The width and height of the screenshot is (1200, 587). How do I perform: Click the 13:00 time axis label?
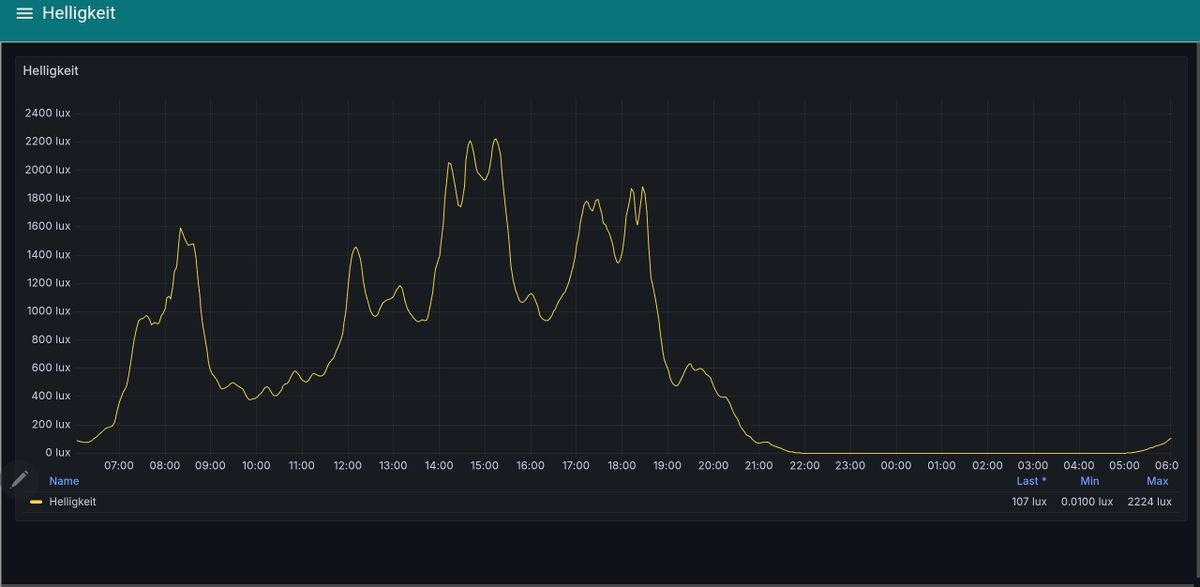point(393,466)
